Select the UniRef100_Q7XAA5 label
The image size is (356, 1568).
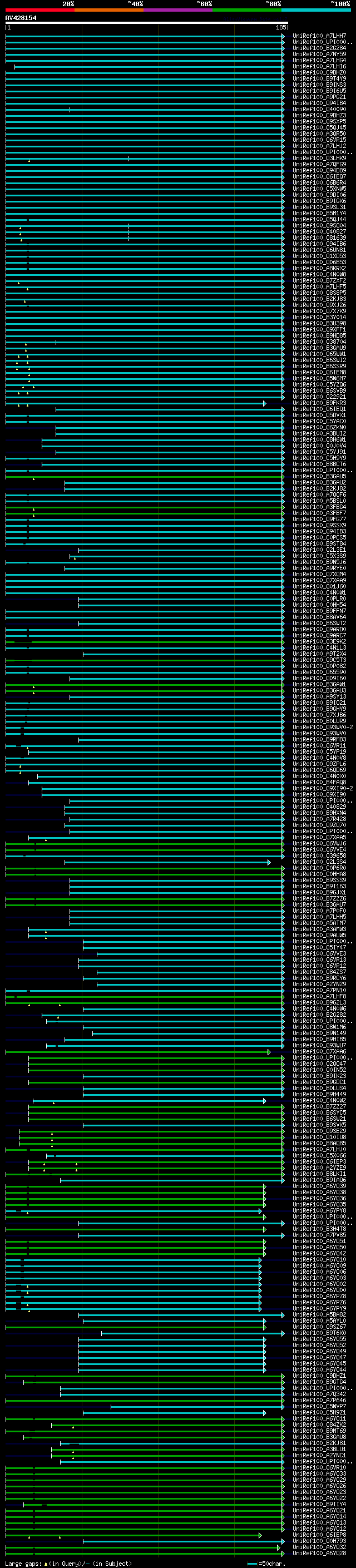click(319, 838)
